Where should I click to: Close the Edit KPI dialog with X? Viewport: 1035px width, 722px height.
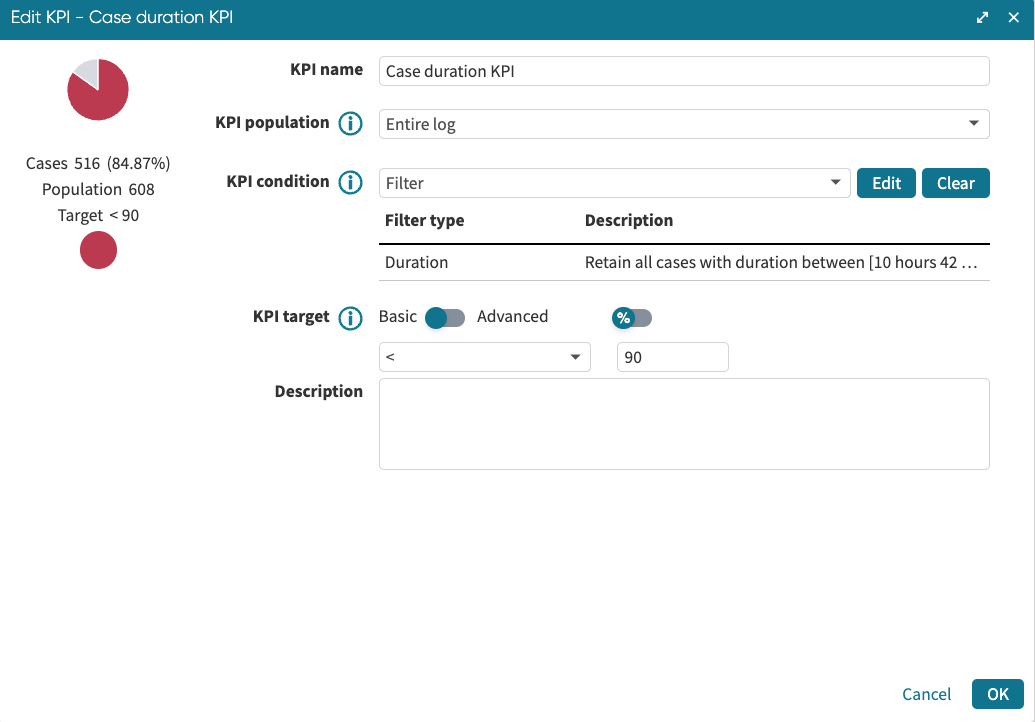click(x=1013, y=18)
